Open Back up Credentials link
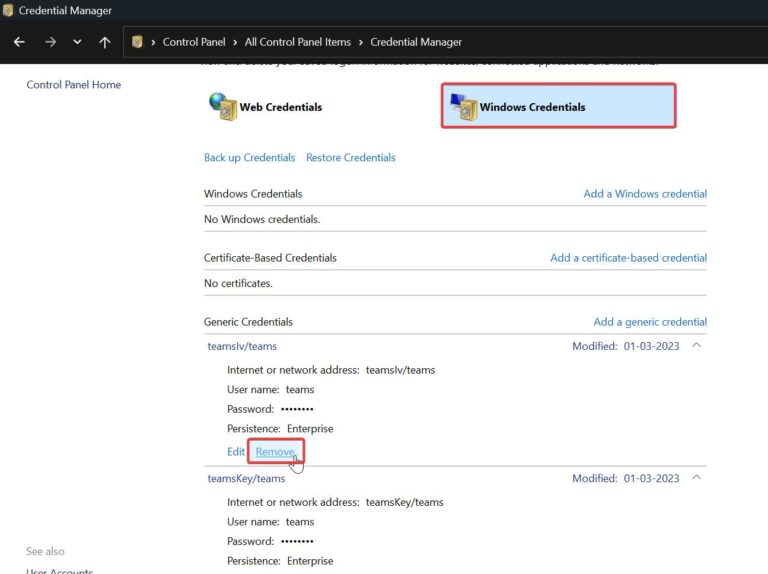The width and height of the screenshot is (768, 574). click(249, 158)
